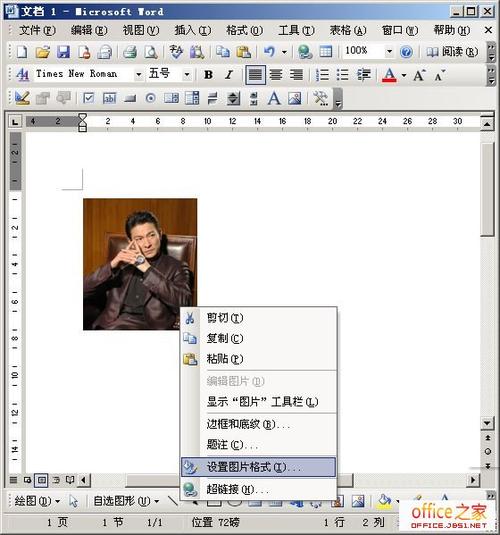This screenshot has height=535, width=500.
Task: Run the spelling and grammar check
Action: click(x=176, y=52)
